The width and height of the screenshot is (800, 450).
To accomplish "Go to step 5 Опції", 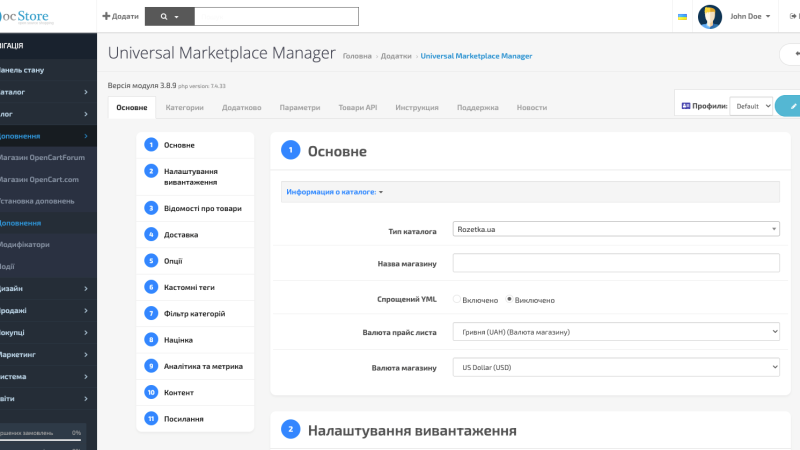I will [x=195, y=261].
